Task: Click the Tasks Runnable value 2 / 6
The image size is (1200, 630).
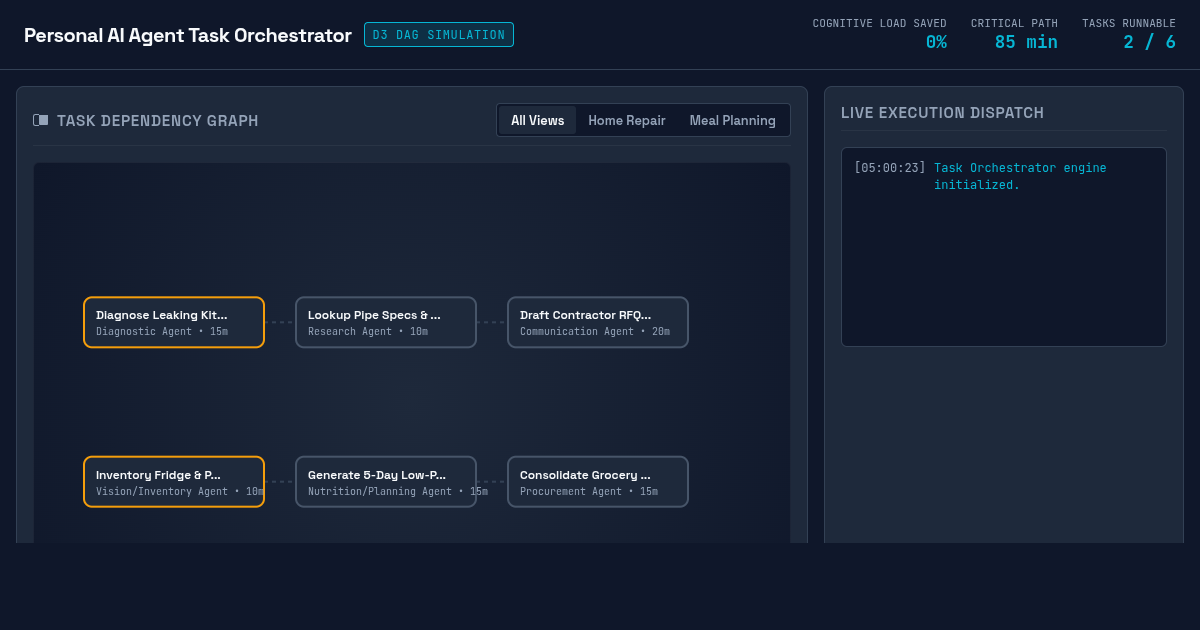Action: [x=1149, y=42]
